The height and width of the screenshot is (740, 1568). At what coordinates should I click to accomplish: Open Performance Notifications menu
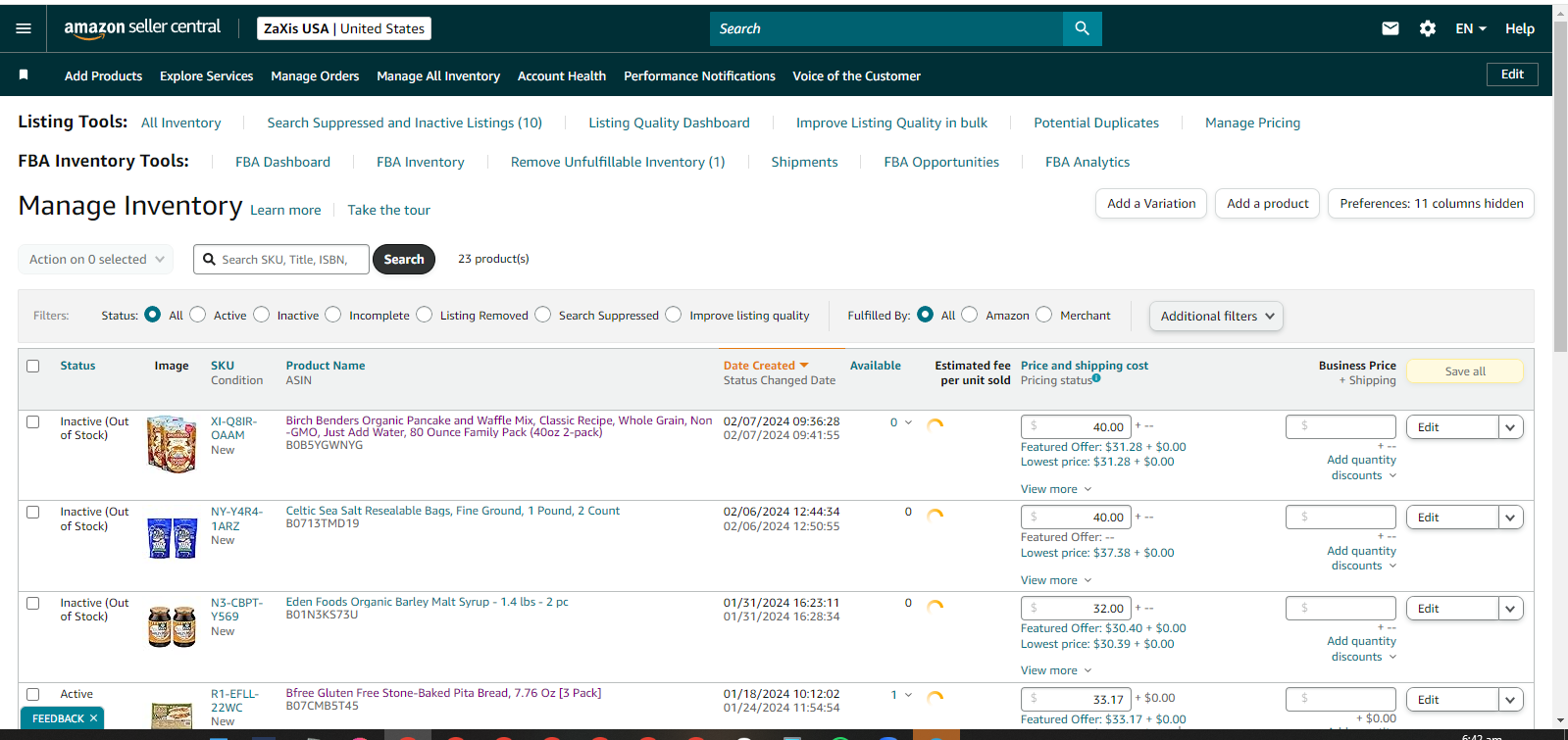click(x=699, y=75)
